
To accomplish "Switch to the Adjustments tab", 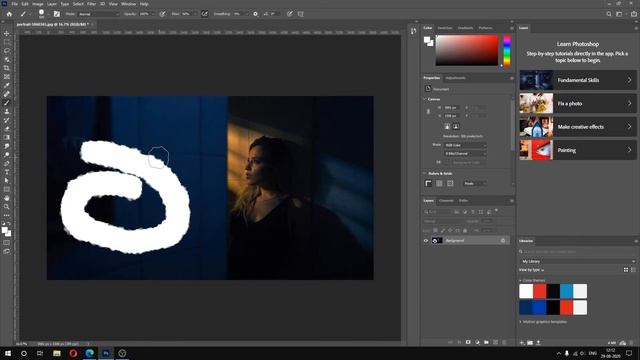I will click(x=455, y=78).
